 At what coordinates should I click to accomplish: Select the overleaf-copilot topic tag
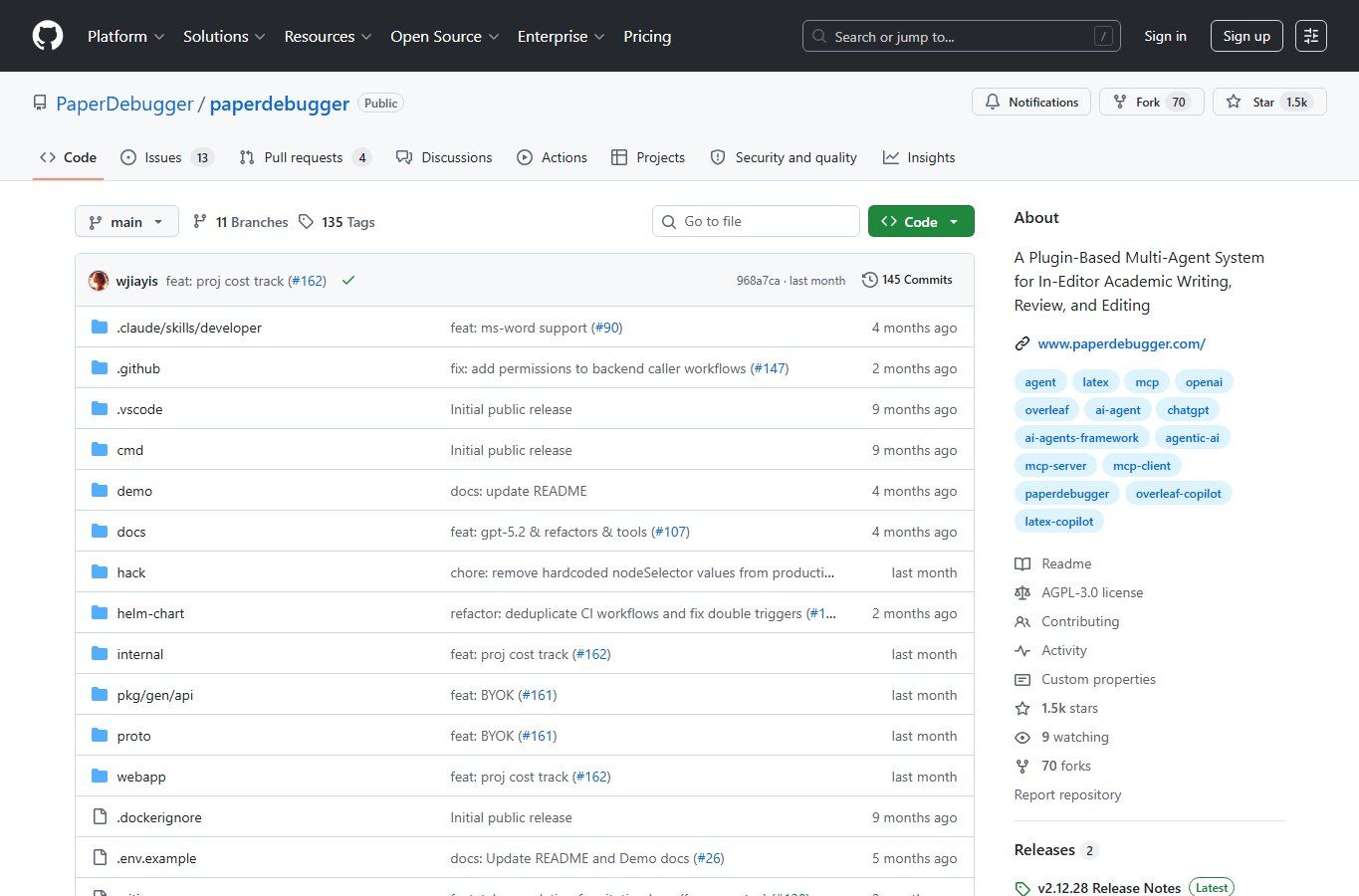click(x=1179, y=494)
